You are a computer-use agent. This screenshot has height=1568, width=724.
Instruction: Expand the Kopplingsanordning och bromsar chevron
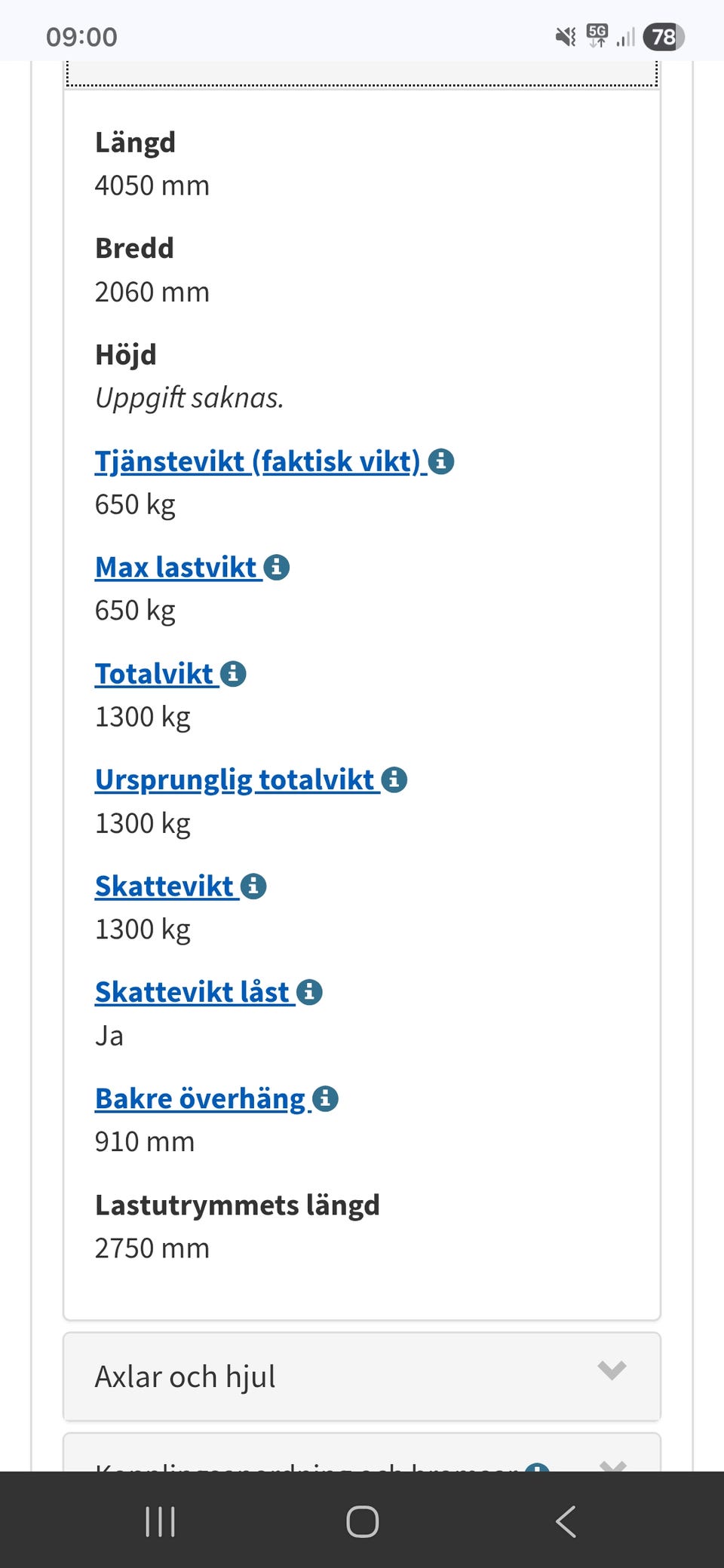tap(612, 1465)
